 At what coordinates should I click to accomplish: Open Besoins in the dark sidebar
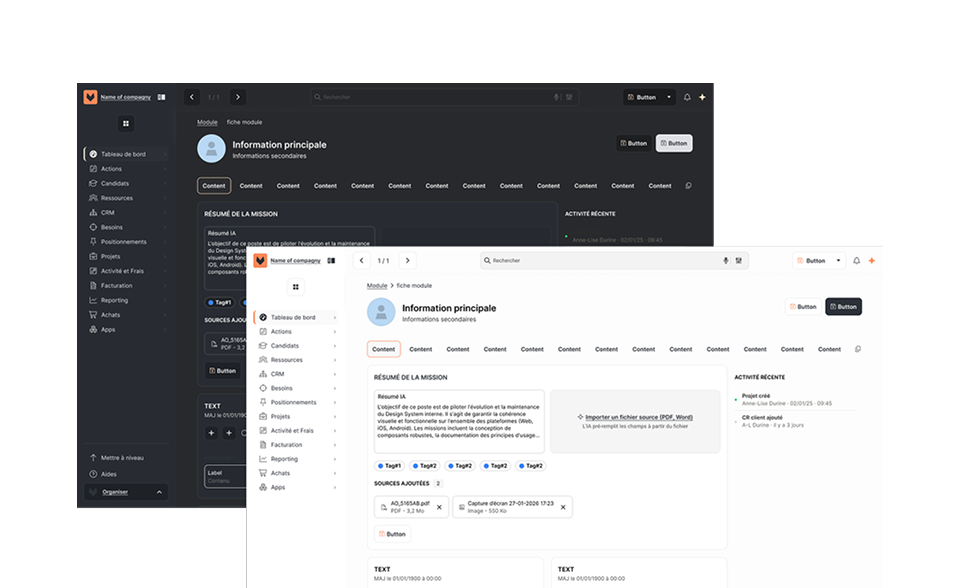click(x=127, y=227)
